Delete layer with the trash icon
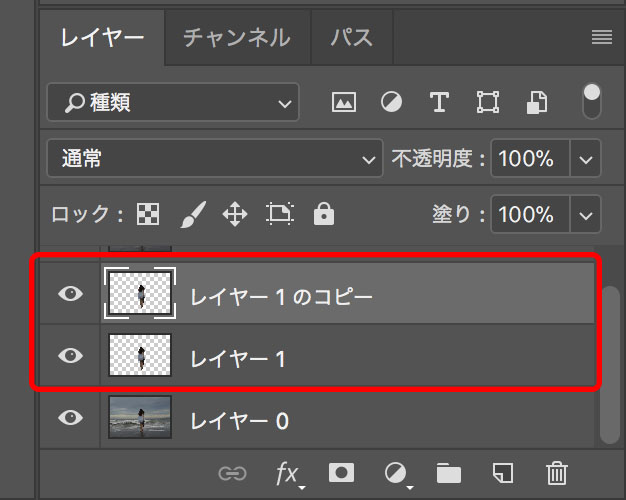This screenshot has width=626, height=500. (x=557, y=473)
